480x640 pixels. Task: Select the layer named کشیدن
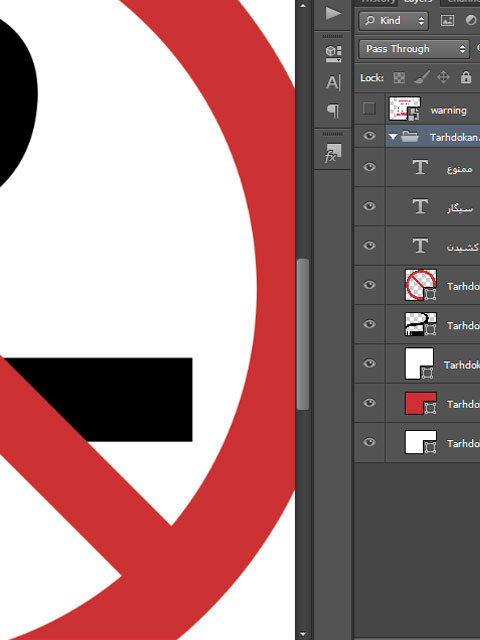462,247
